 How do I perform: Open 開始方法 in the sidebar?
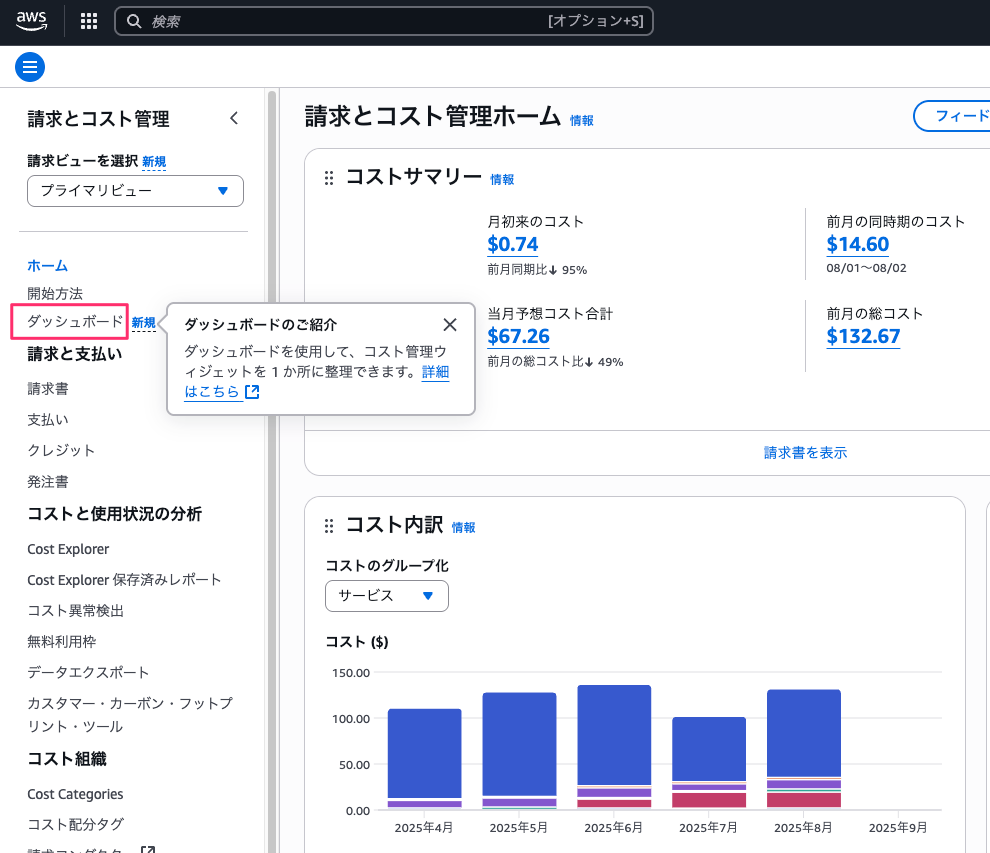55,294
